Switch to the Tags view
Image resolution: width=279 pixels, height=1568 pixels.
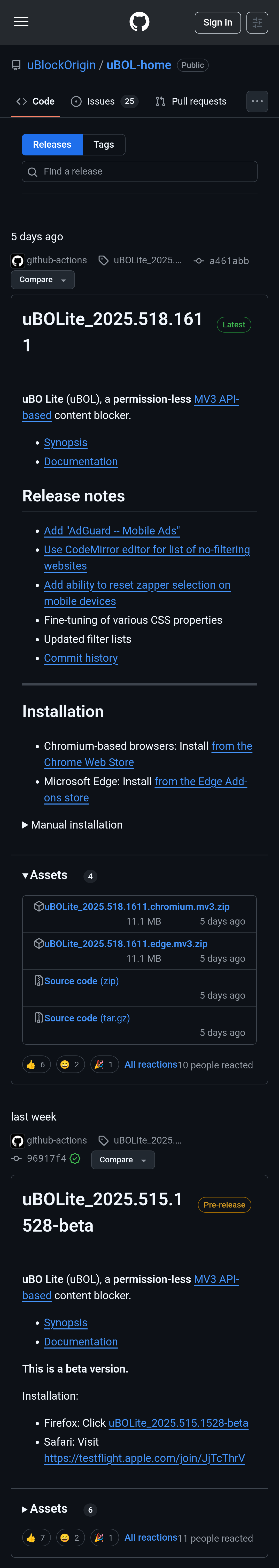click(x=104, y=144)
